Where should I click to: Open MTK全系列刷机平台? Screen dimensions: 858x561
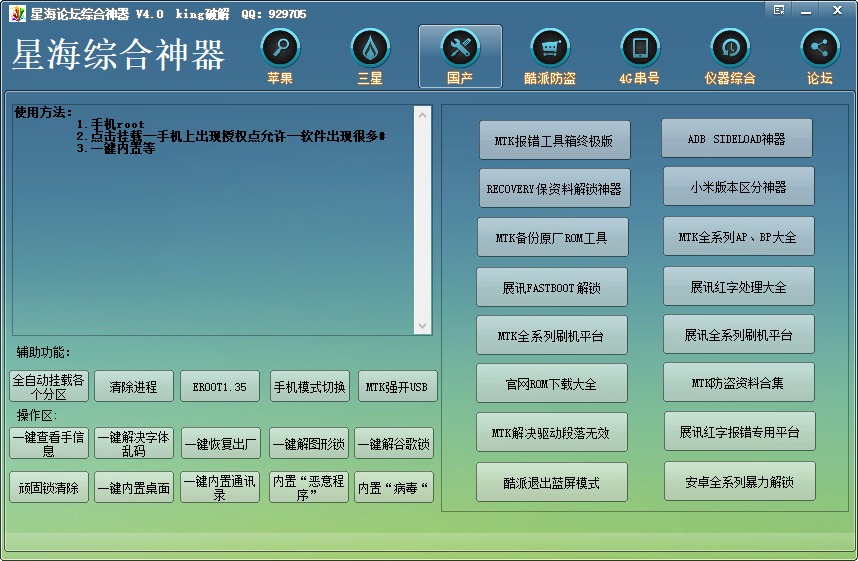click(x=552, y=335)
